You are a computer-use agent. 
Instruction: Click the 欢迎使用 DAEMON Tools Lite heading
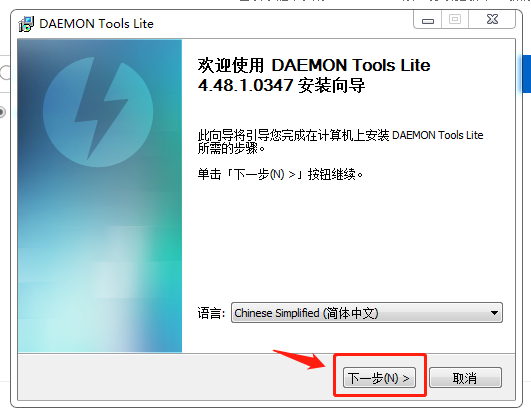tap(314, 65)
